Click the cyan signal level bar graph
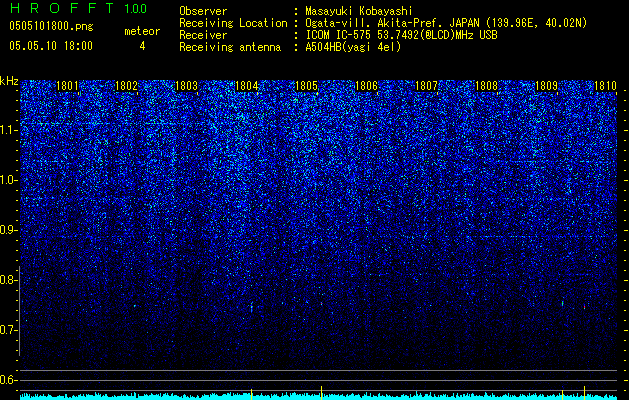The image size is (629, 400). tap(319, 396)
